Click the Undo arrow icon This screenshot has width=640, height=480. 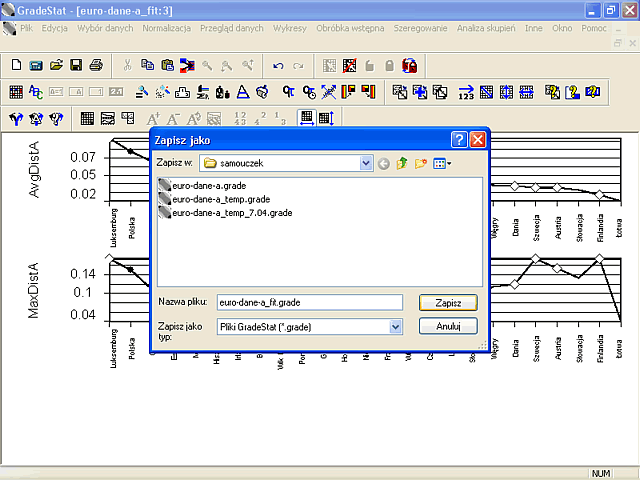tap(278, 66)
